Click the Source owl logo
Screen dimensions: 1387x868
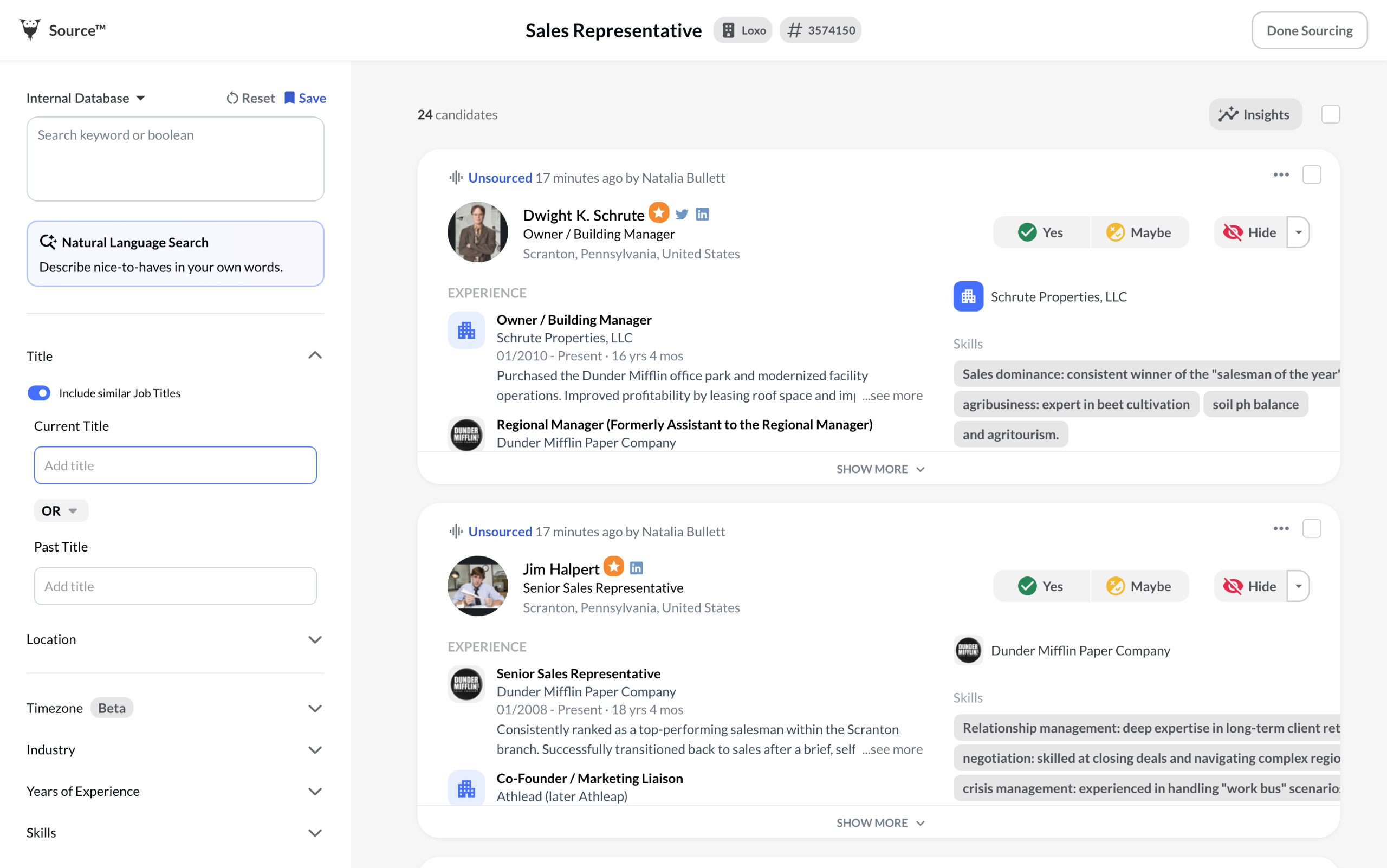30,30
